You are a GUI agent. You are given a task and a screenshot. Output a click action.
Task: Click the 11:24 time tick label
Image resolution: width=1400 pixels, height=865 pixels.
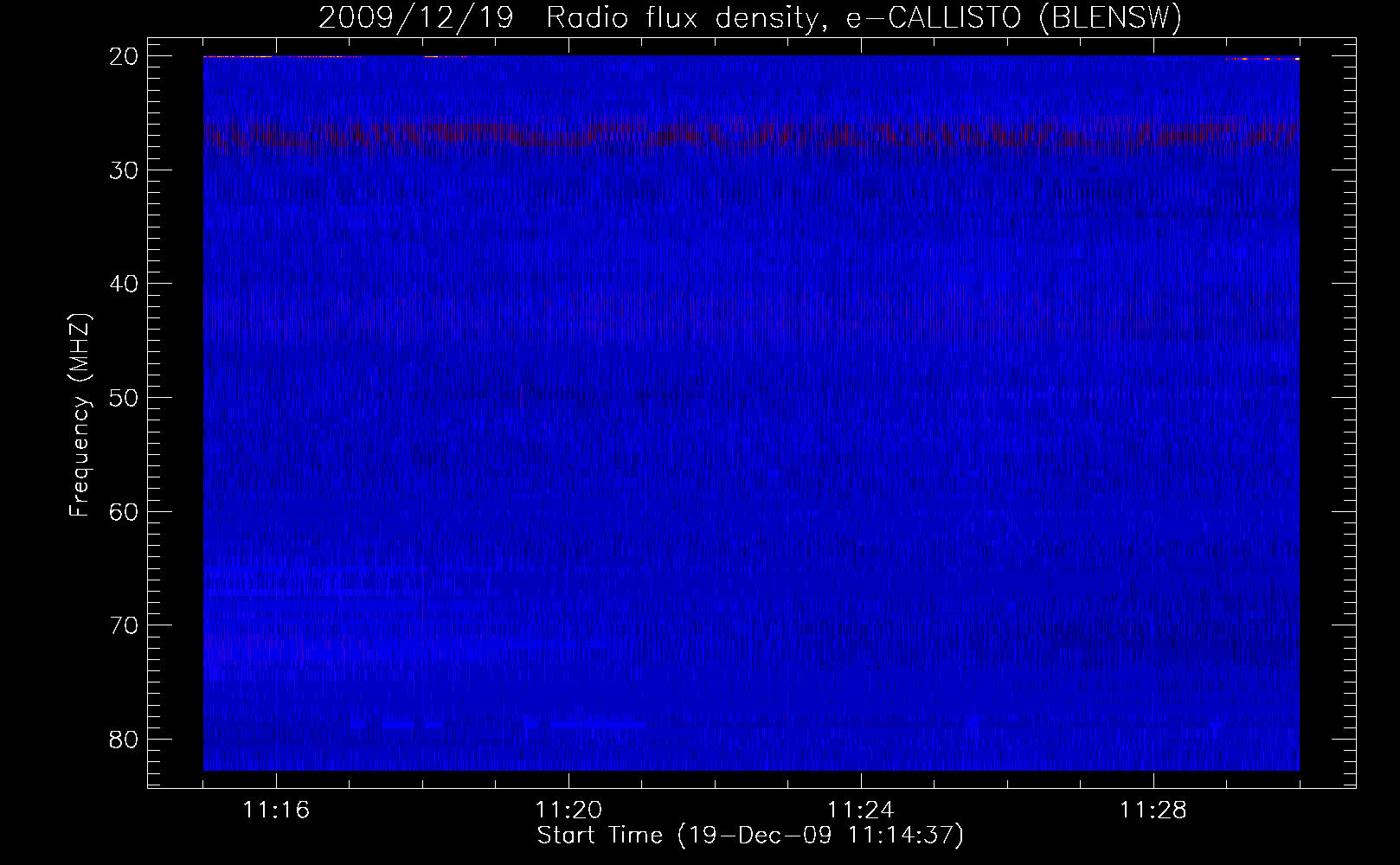[x=861, y=811]
